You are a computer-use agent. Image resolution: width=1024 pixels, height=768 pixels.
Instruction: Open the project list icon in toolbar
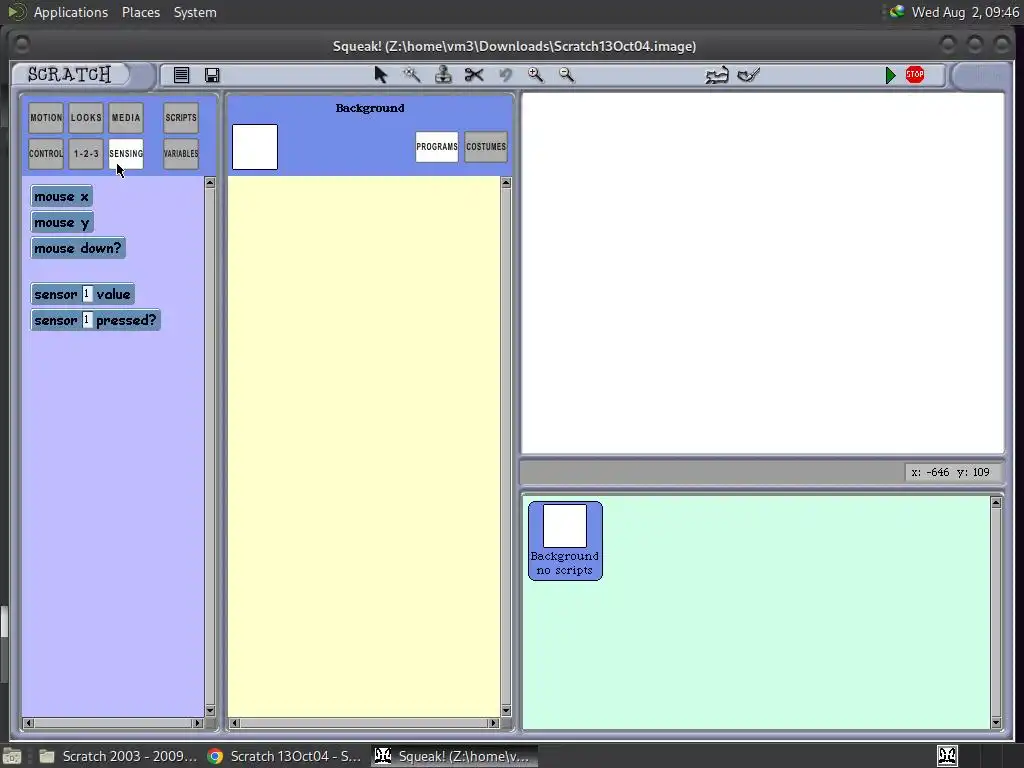tap(182, 75)
